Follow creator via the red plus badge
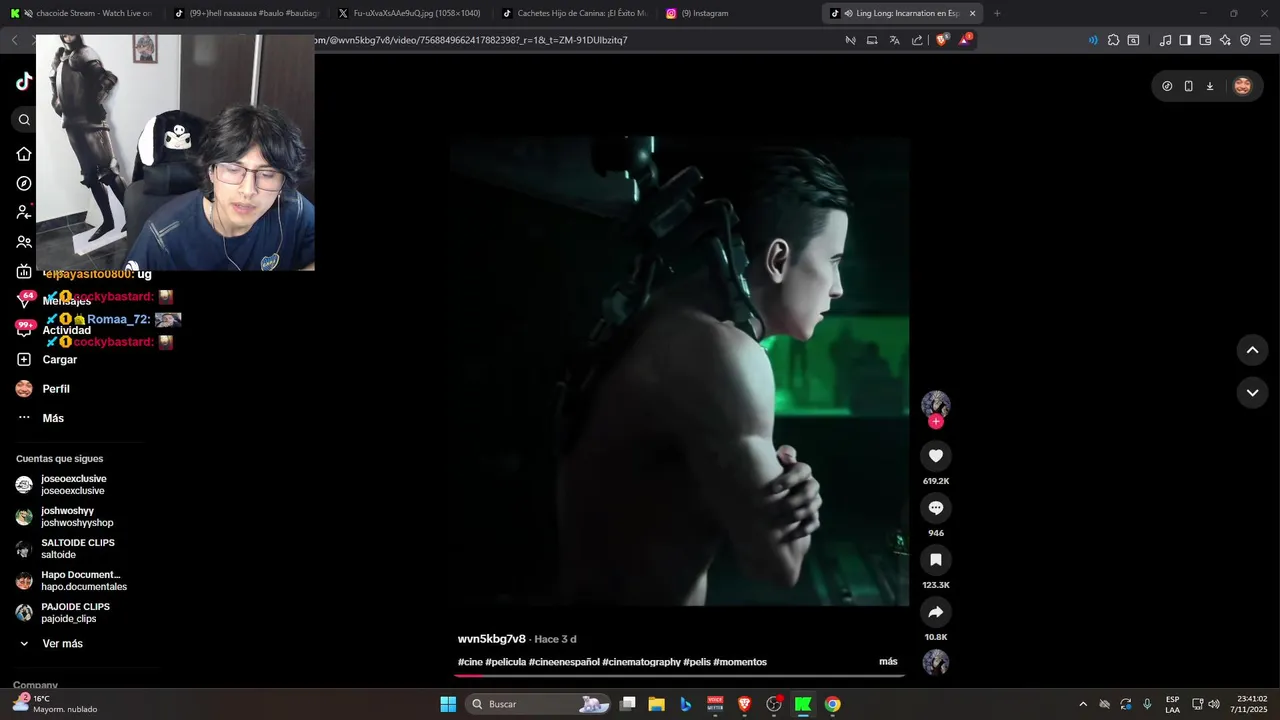 (936, 421)
